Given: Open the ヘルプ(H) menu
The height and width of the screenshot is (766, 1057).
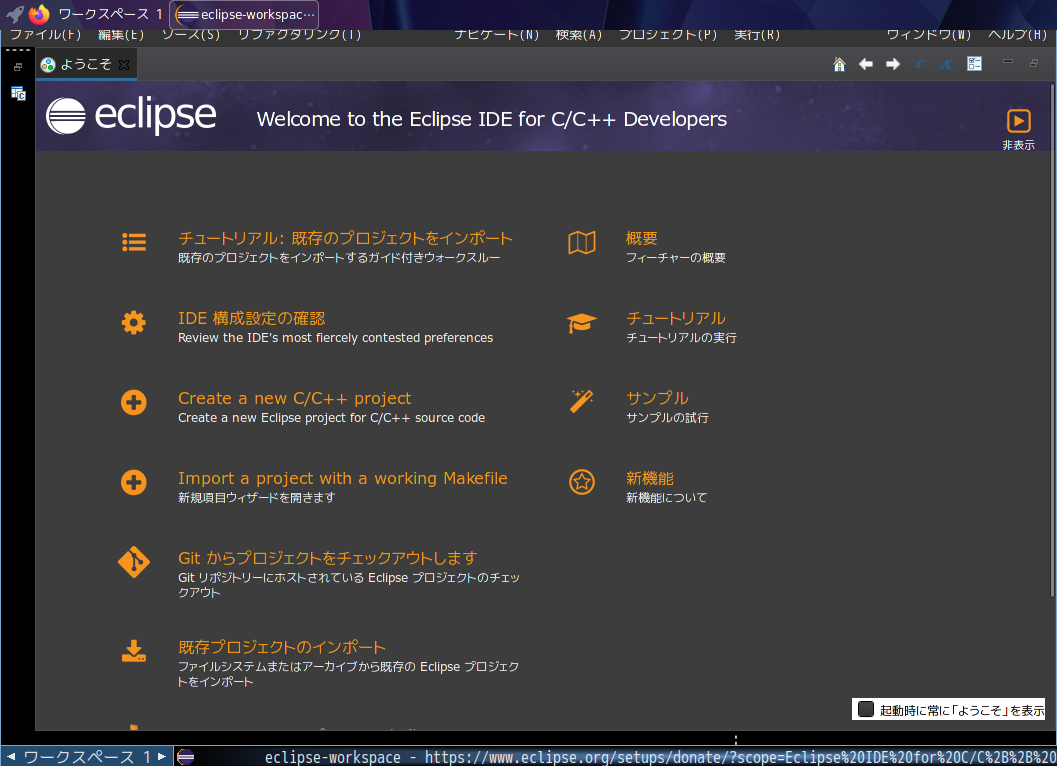Looking at the screenshot, I should pos(1017,34).
